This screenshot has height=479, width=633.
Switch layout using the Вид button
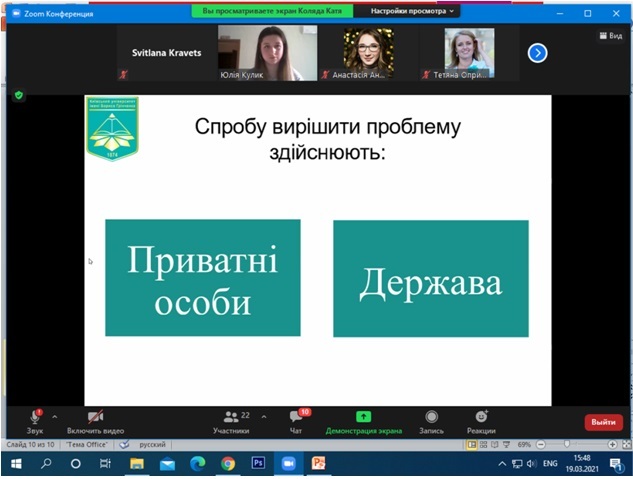click(610, 35)
